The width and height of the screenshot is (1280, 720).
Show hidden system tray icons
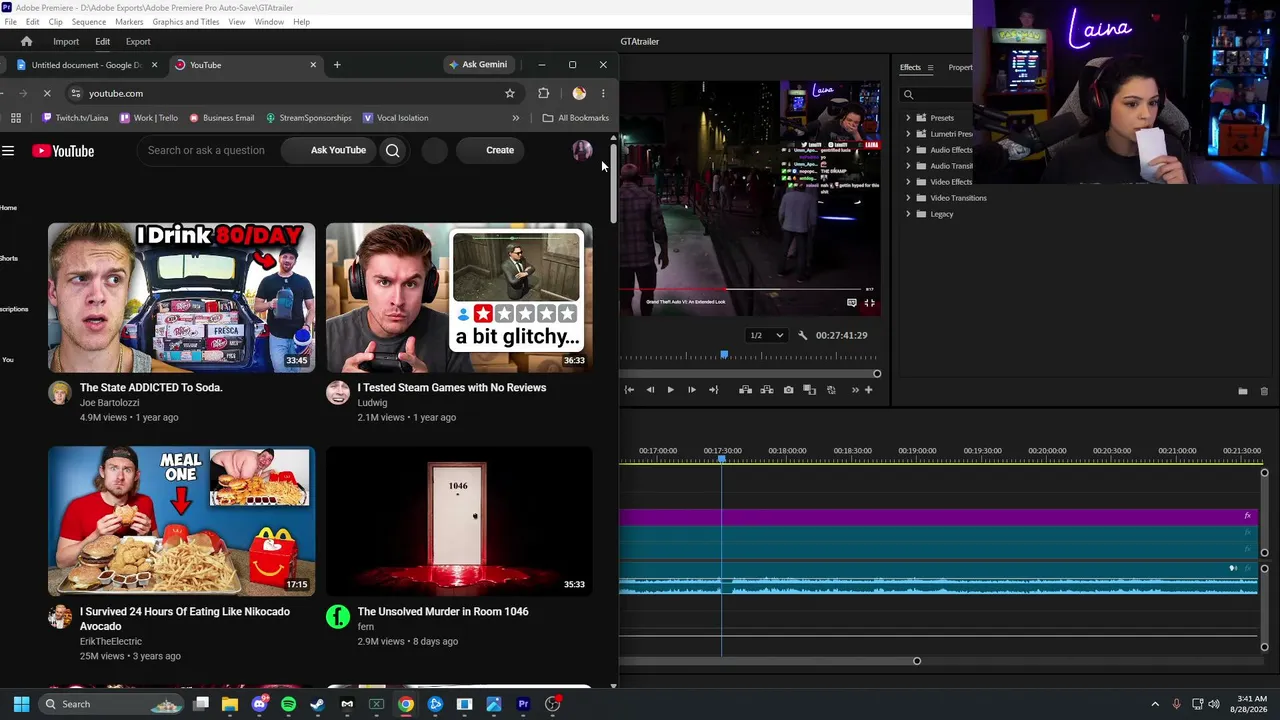pos(1155,704)
